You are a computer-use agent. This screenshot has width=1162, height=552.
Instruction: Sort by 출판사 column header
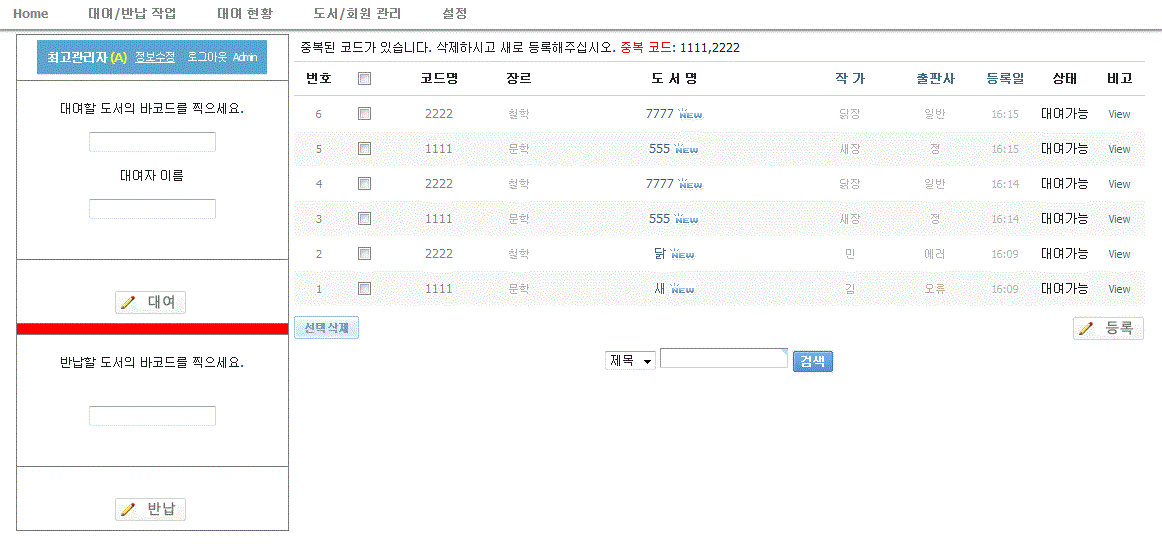tap(935, 79)
